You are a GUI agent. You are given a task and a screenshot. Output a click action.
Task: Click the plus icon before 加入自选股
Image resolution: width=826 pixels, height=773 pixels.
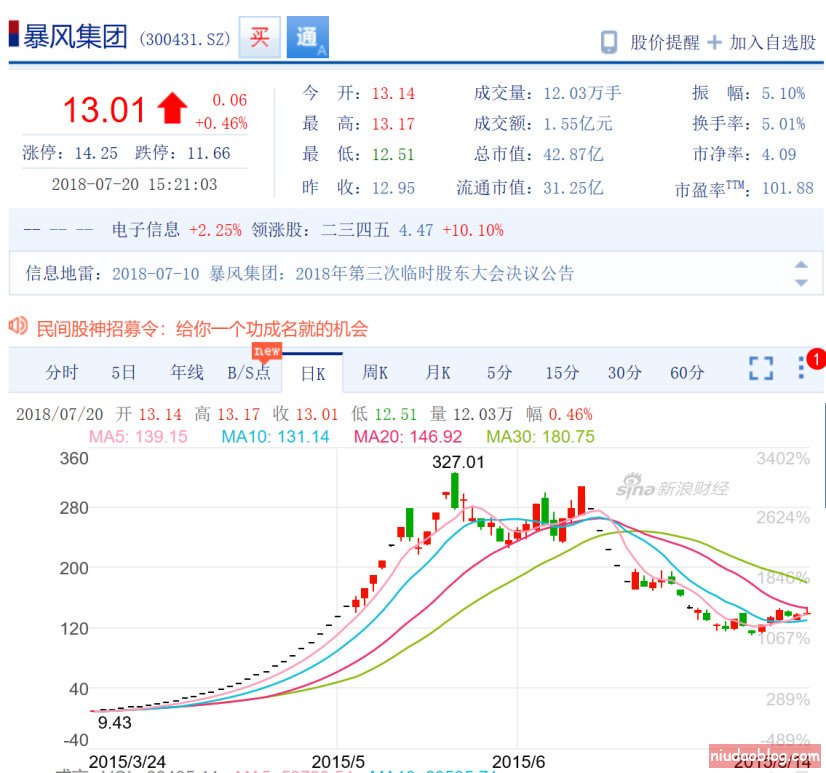click(714, 42)
